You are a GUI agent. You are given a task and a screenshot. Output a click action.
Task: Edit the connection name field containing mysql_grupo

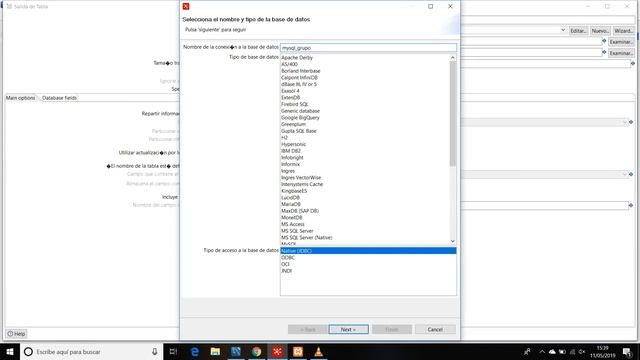(x=368, y=48)
